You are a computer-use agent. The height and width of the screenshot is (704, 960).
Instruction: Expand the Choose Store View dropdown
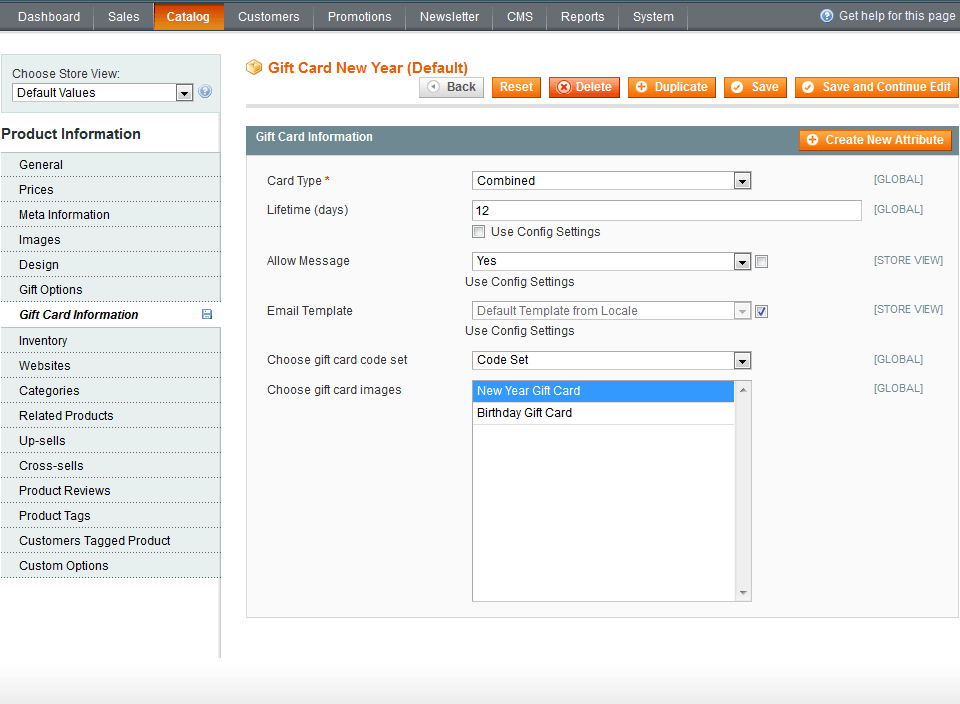(184, 92)
